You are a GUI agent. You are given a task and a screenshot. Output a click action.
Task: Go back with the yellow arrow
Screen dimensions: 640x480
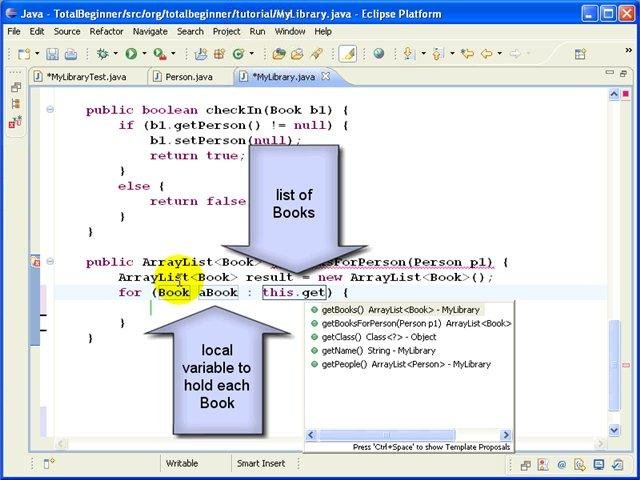[x=486, y=53]
